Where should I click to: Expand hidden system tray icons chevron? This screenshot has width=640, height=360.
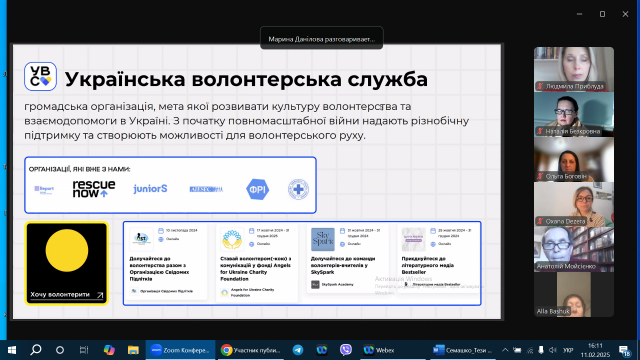[505, 350]
